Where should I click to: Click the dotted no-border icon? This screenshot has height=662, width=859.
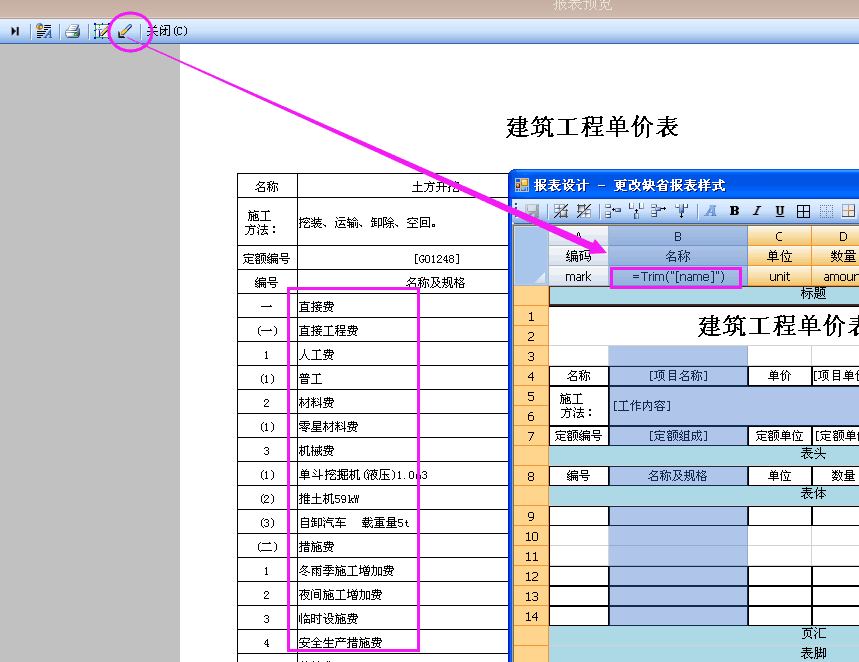click(826, 211)
